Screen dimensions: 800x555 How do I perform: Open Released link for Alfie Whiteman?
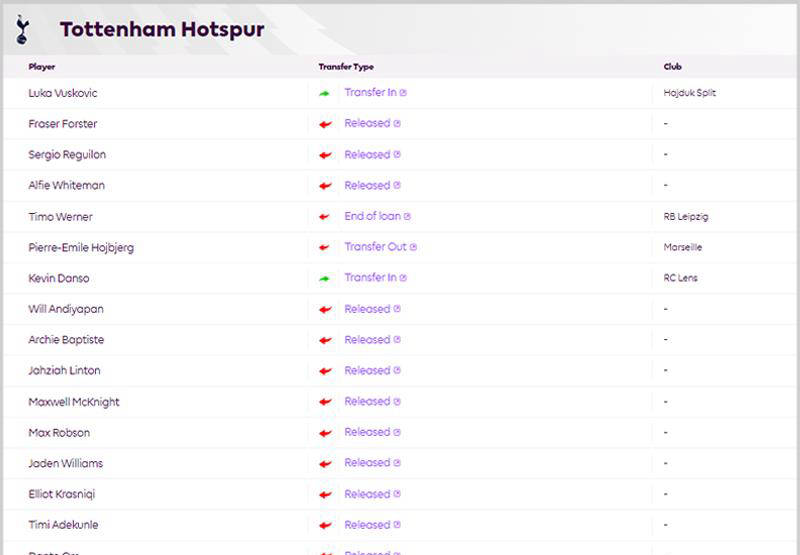tap(367, 185)
